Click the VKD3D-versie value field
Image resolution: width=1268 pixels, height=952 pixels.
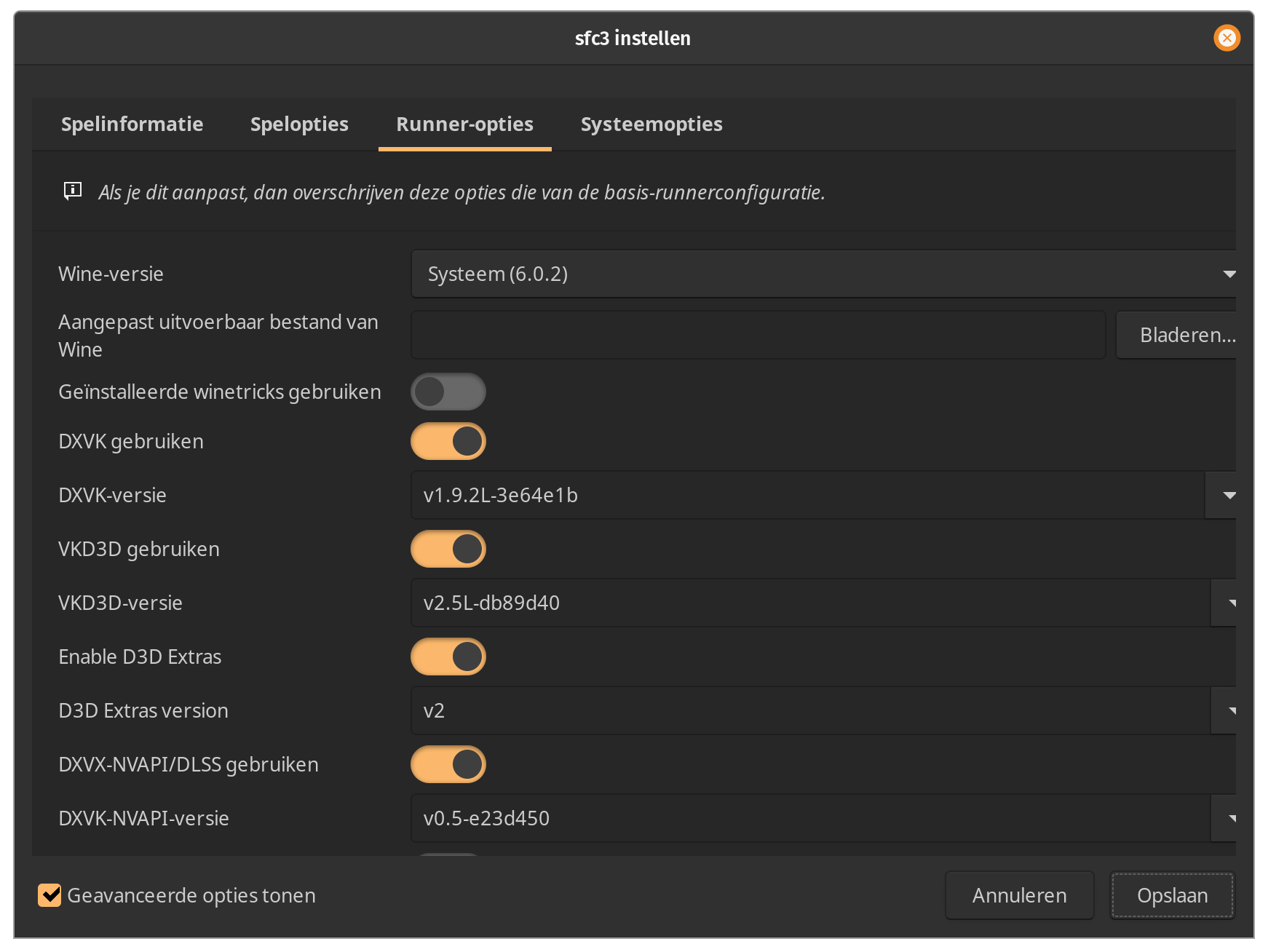point(810,603)
